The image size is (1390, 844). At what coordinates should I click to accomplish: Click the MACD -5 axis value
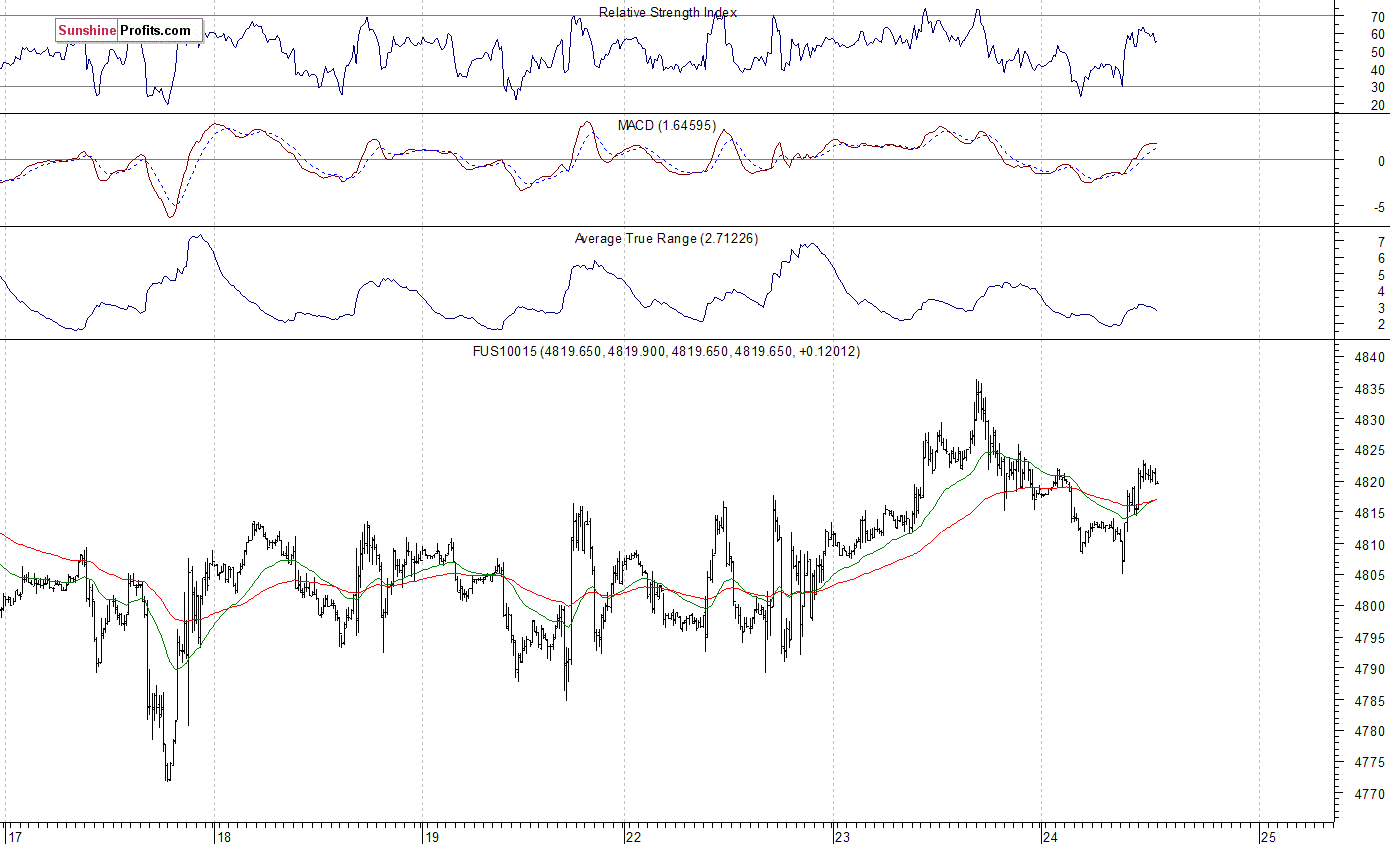[x=1379, y=208]
